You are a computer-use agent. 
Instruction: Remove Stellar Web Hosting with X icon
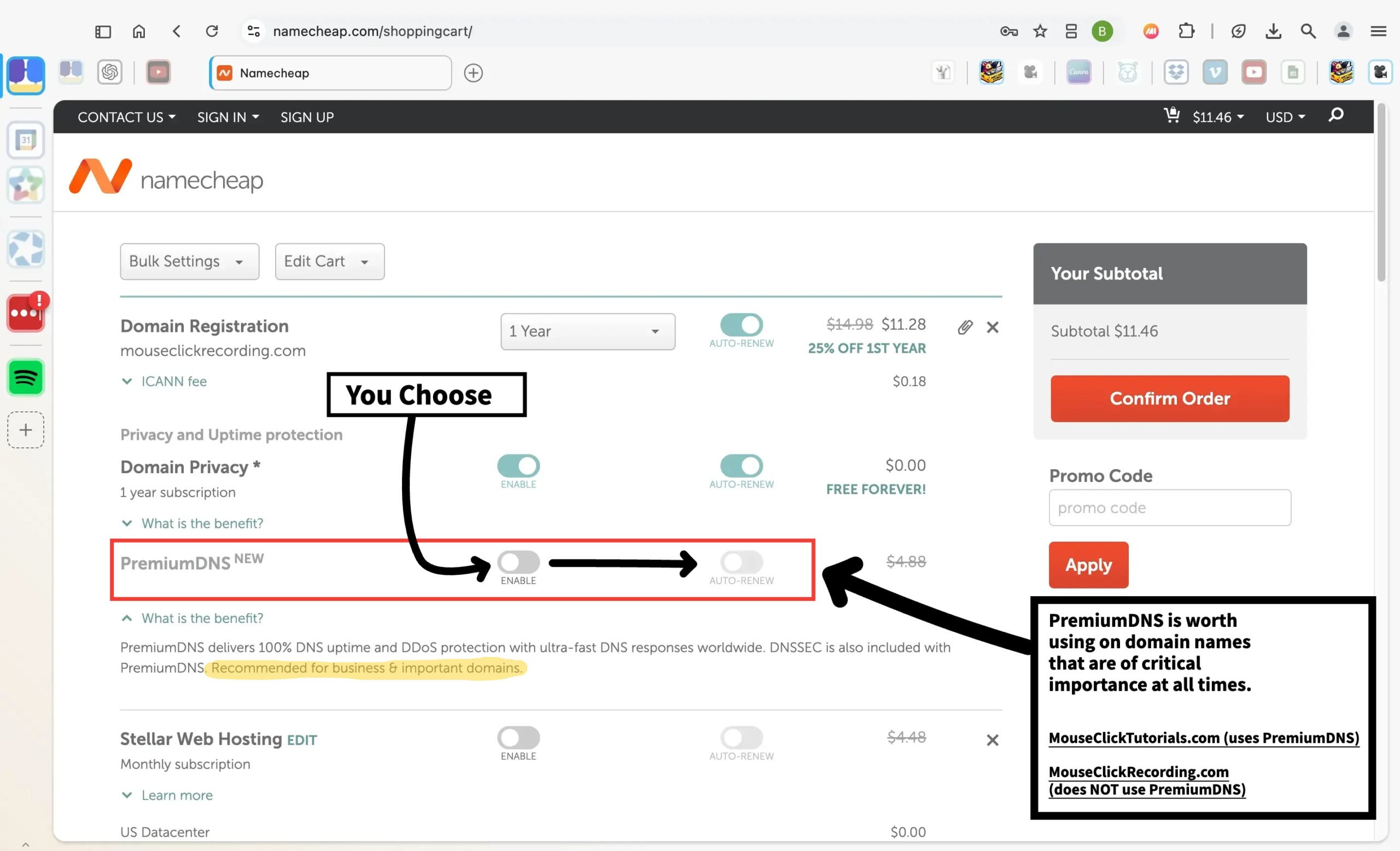coord(992,739)
